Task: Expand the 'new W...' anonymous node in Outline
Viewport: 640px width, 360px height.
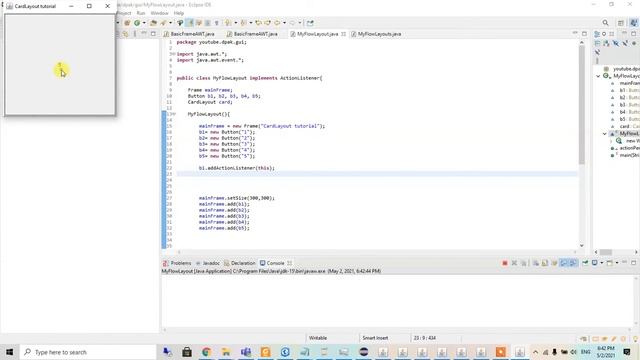Action: point(611,141)
